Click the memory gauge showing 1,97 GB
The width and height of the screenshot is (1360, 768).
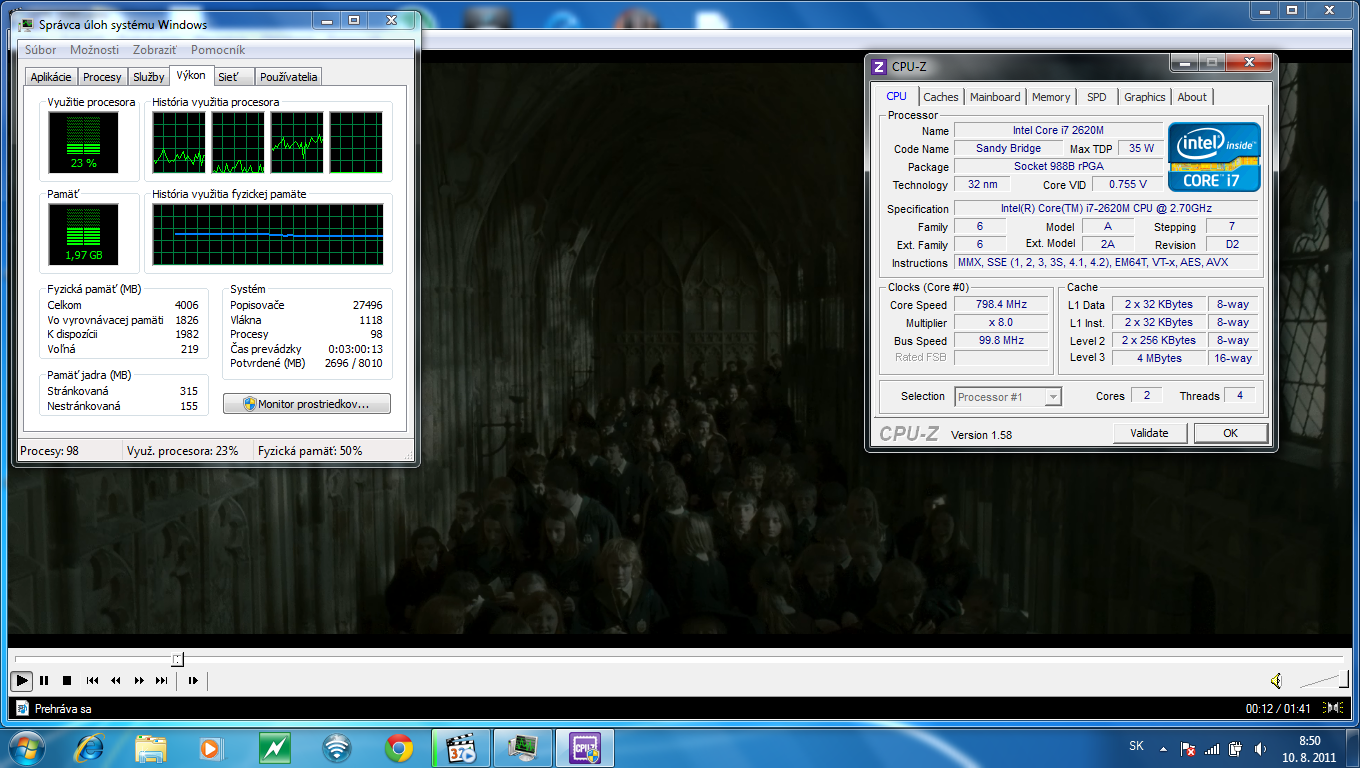(83, 234)
